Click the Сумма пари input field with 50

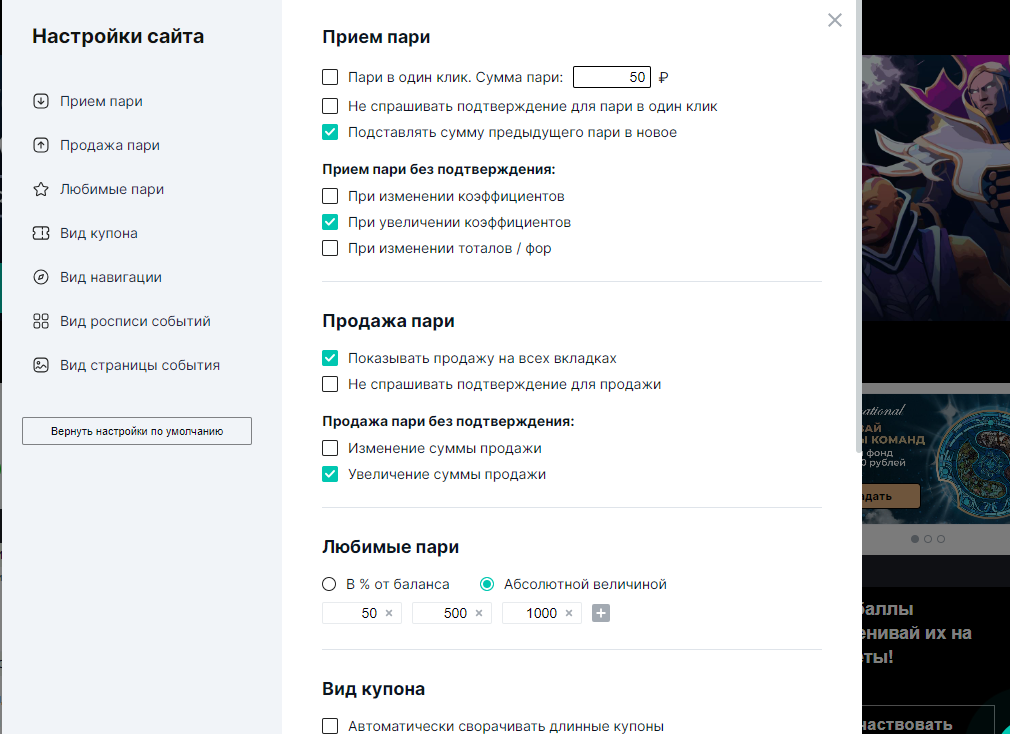click(612, 77)
